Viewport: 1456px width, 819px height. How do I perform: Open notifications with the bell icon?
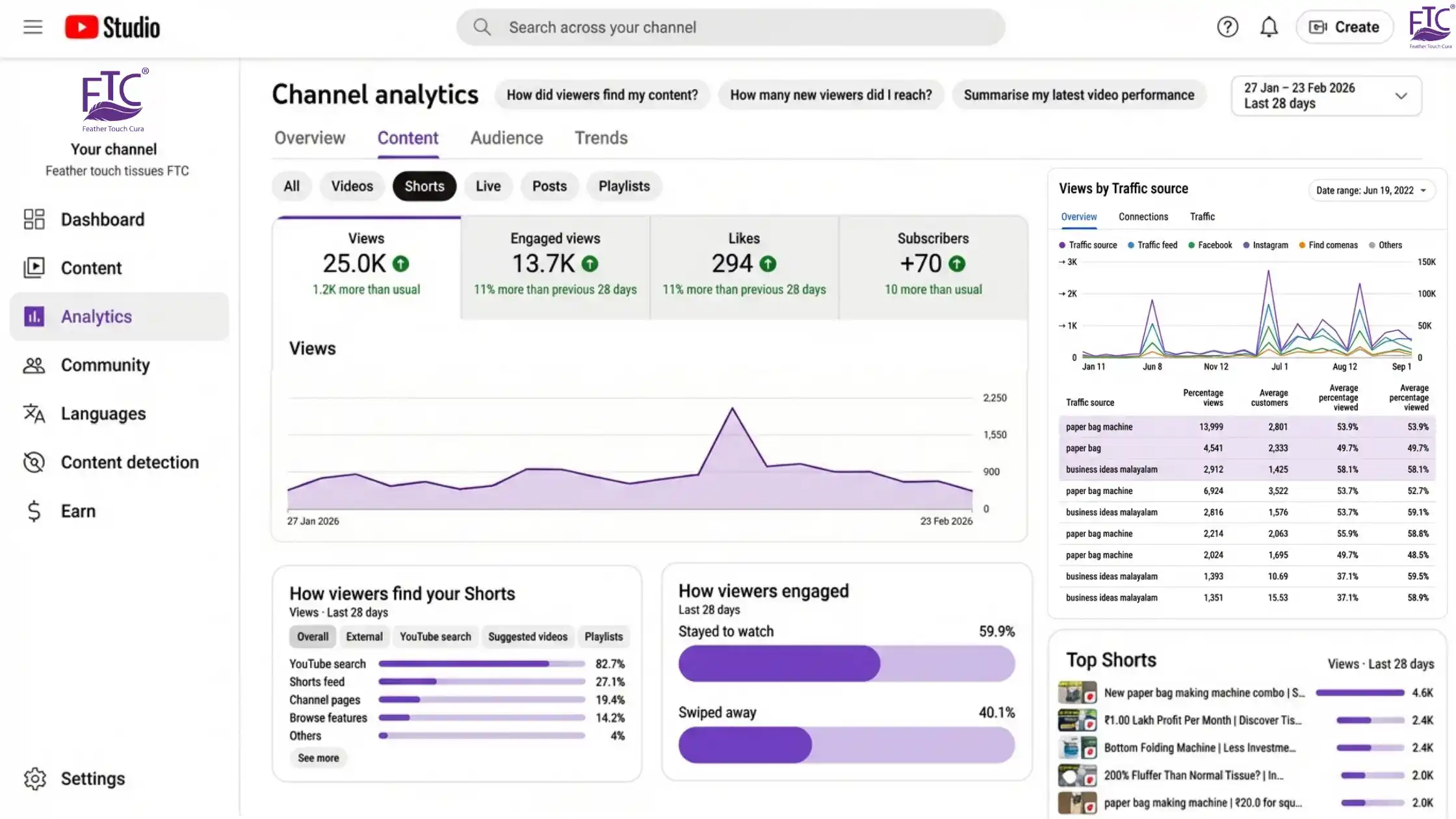click(1269, 27)
